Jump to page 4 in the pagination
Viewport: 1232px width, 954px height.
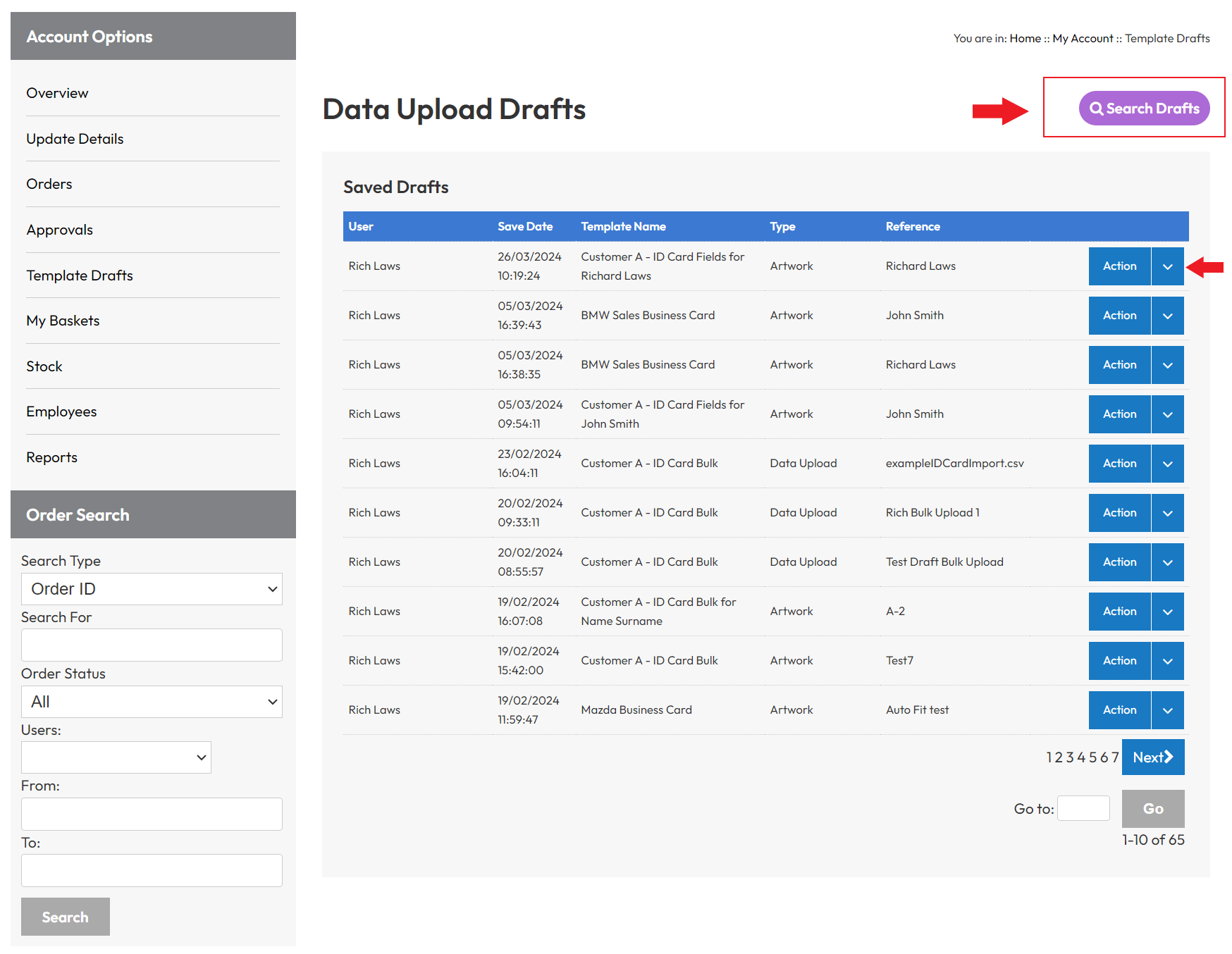pyautogui.click(x=1081, y=757)
